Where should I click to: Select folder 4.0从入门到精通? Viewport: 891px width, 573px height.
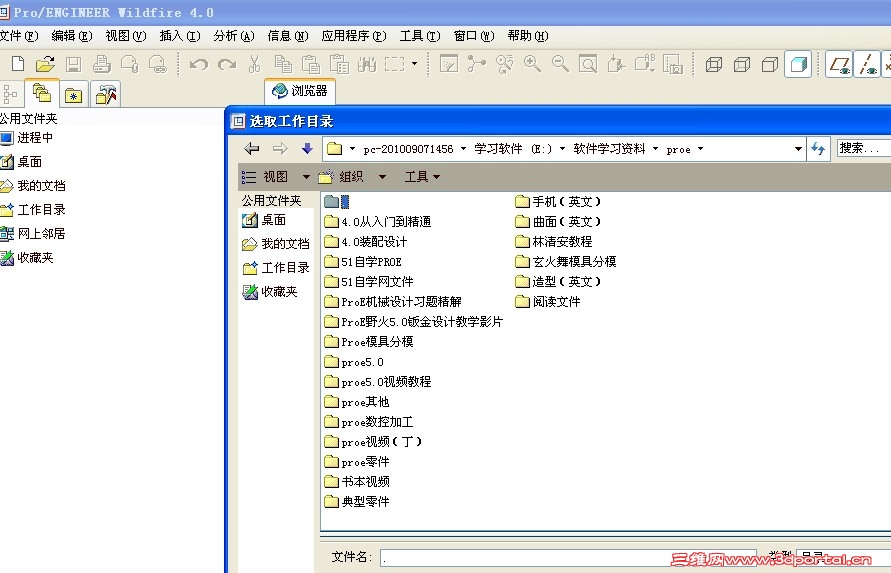pyautogui.click(x=378, y=222)
